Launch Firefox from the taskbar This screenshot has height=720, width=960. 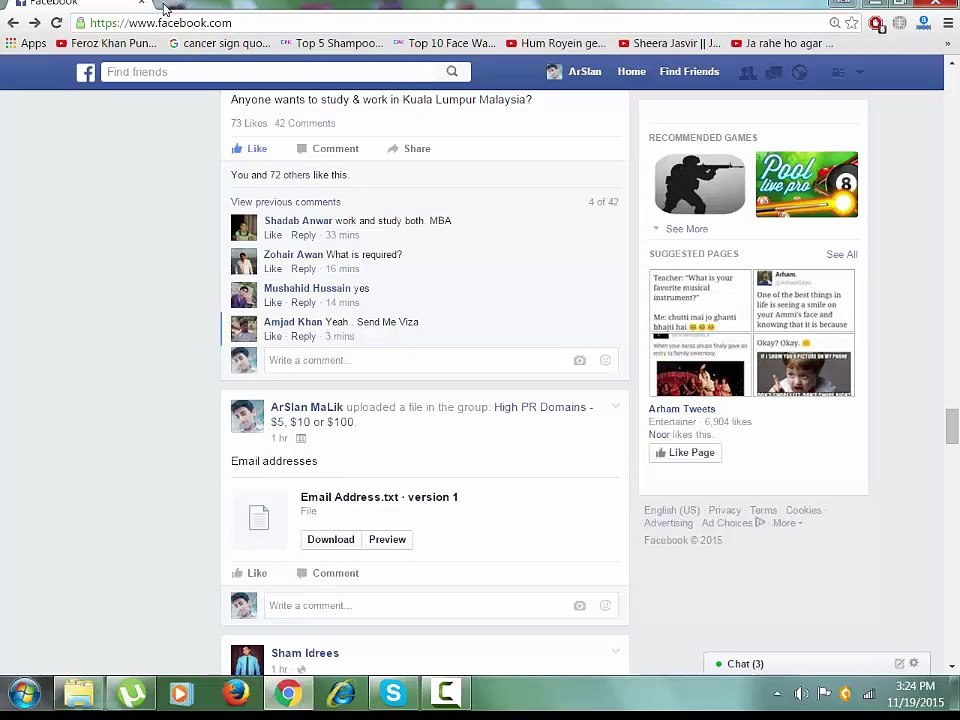[x=236, y=694]
